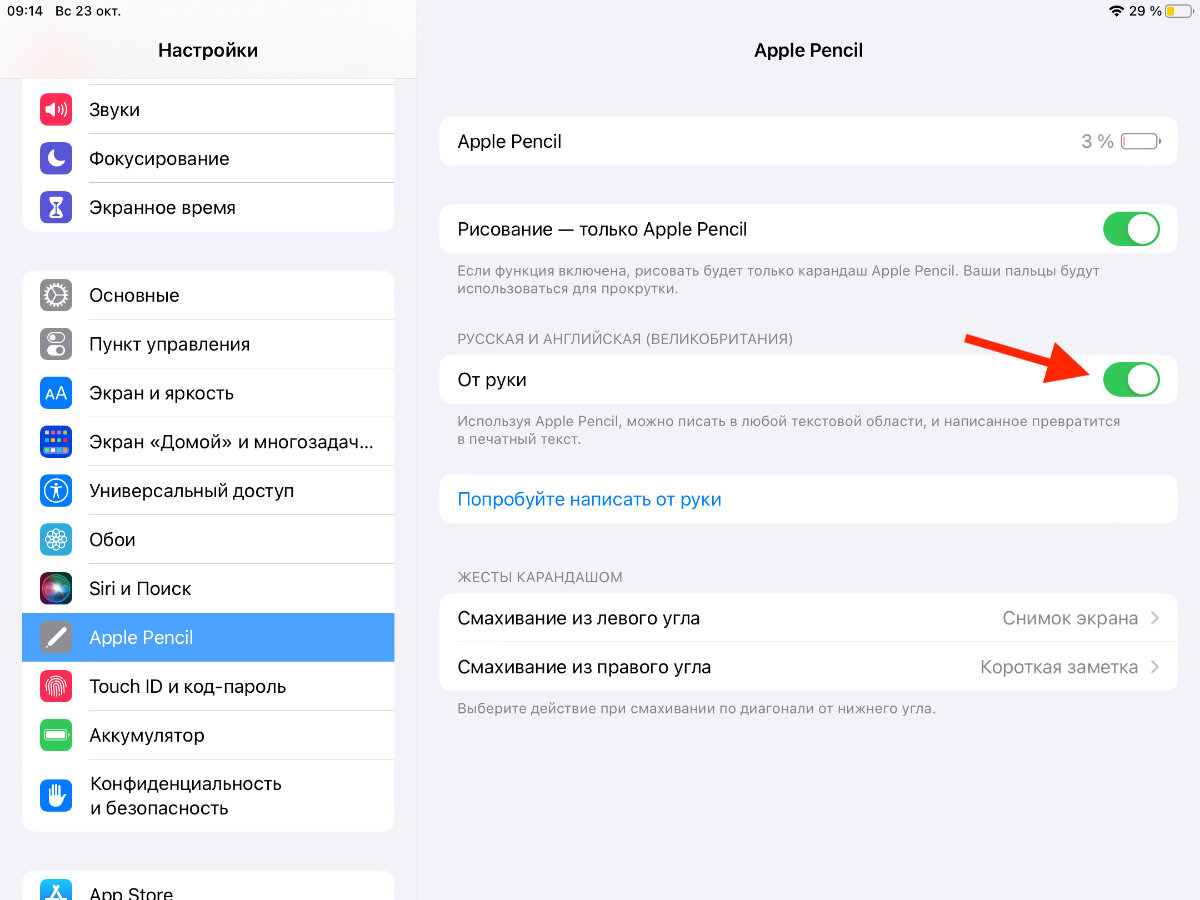Open Обои flower icon
Viewport: 1200px width, 900px height.
tap(56, 540)
